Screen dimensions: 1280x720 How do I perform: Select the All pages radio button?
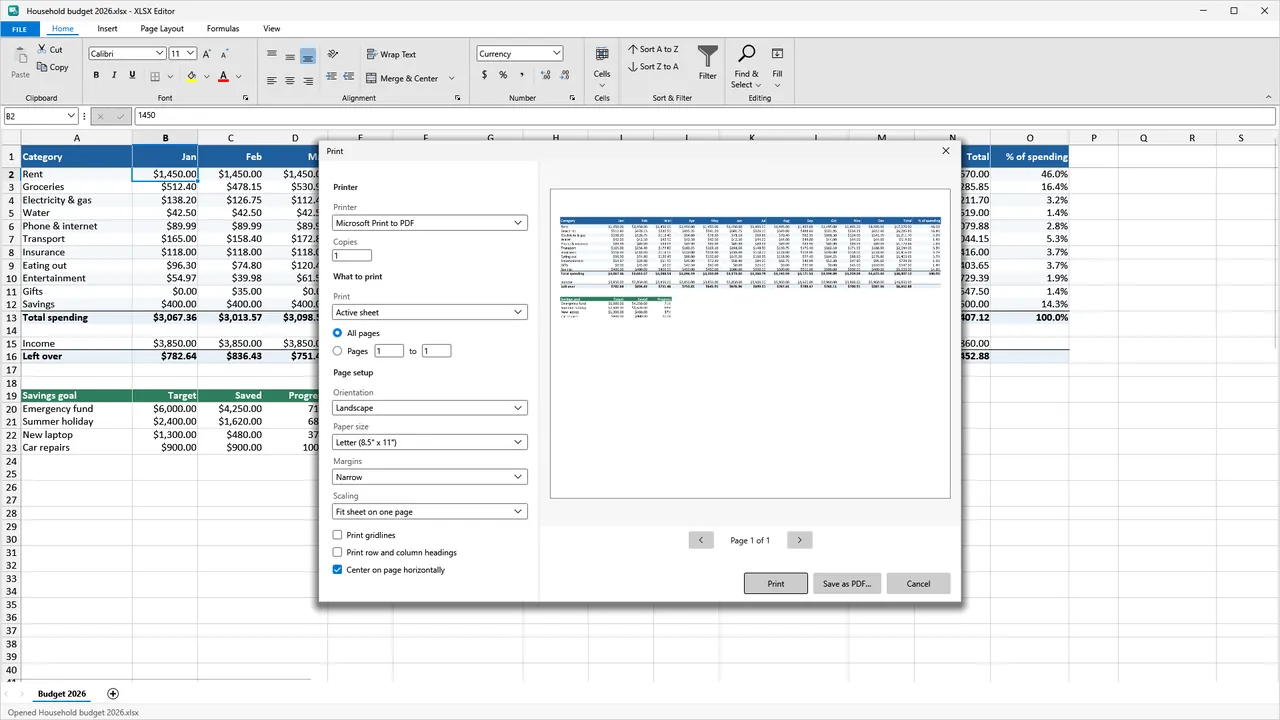pos(338,333)
